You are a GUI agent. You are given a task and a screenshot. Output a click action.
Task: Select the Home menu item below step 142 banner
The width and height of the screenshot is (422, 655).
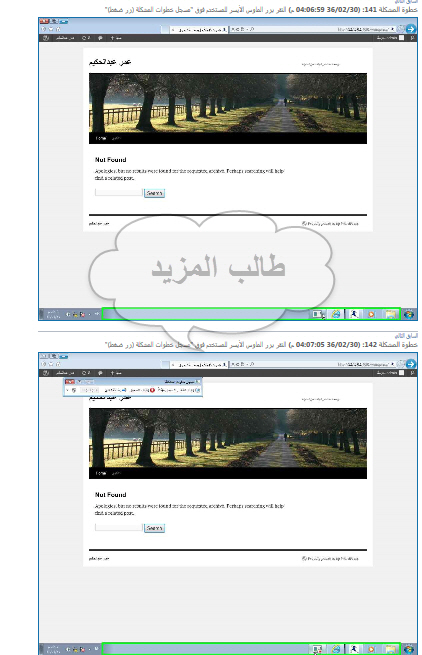tap(101, 473)
